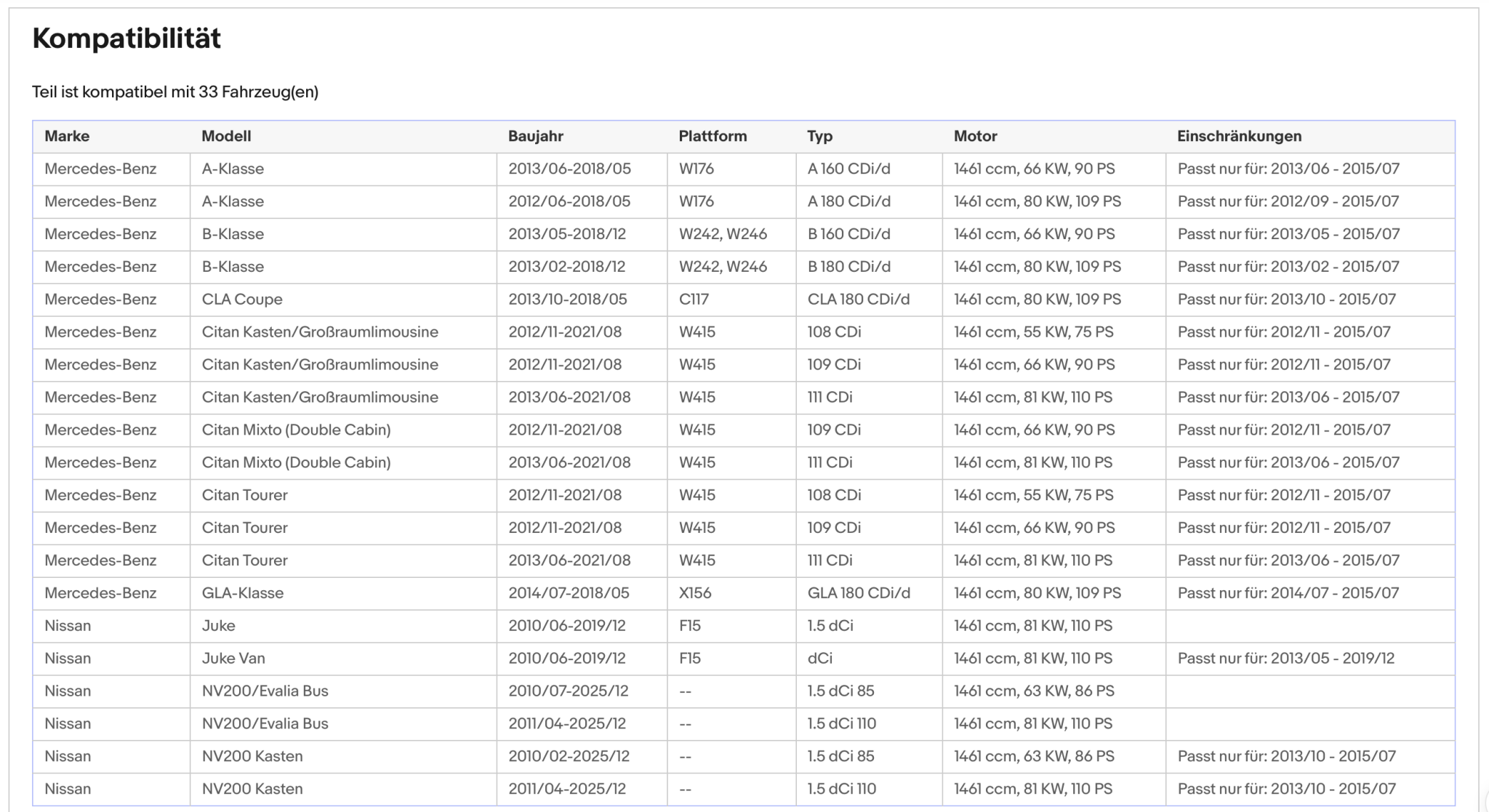
Task: Select the CLA Coupe model cell
Action: [x=242, y=299]
